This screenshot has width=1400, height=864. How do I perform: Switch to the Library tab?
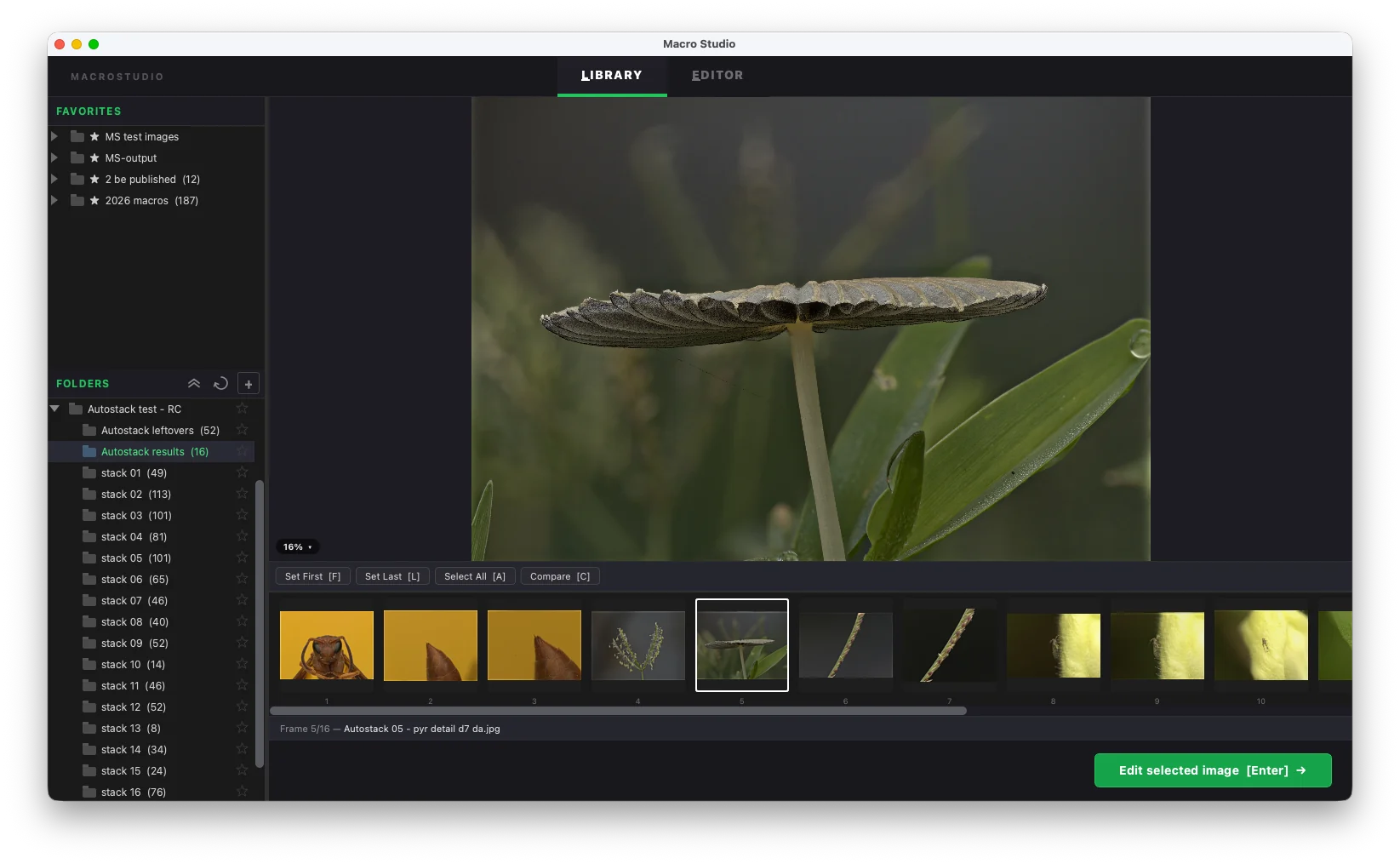pyautogui.click(x=612, y=76)
